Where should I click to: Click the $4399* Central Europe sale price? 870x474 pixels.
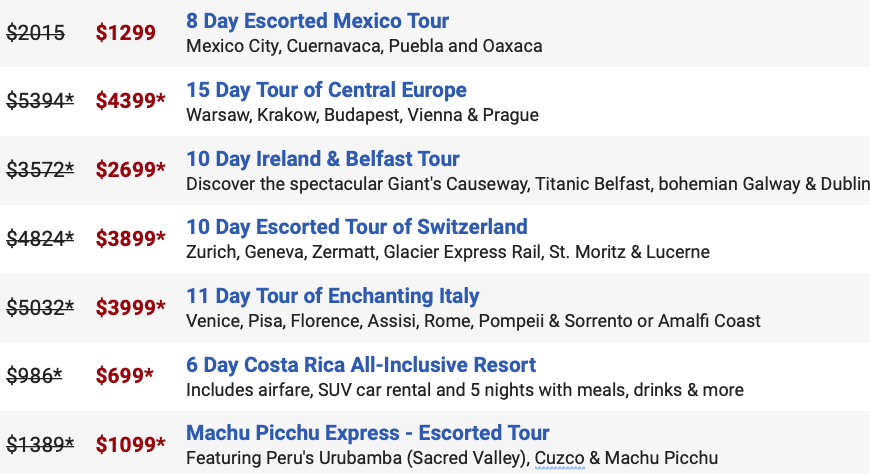(130, 100)
